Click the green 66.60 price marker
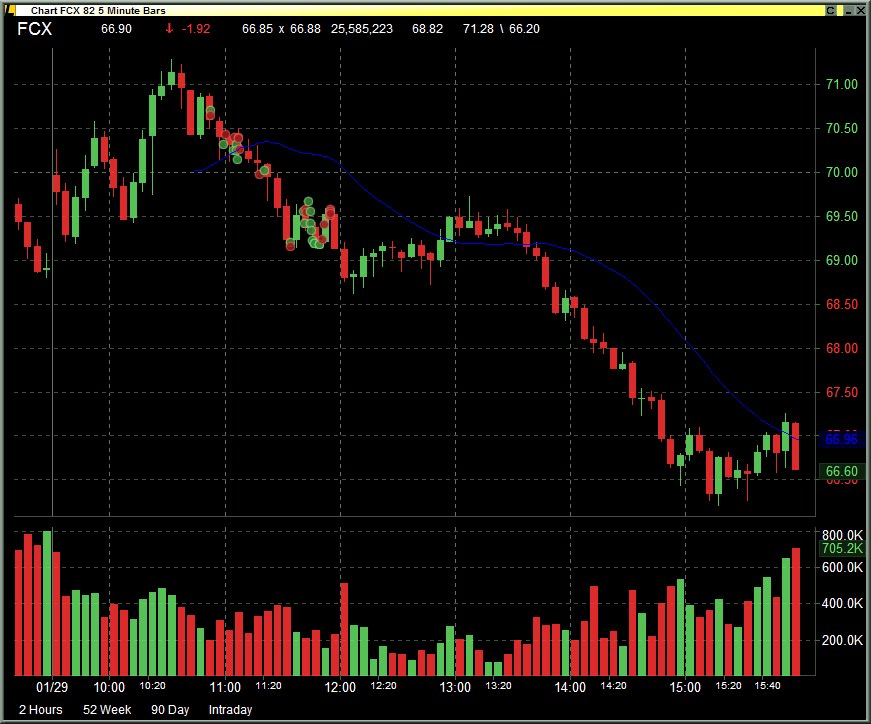 coord(842,472)
